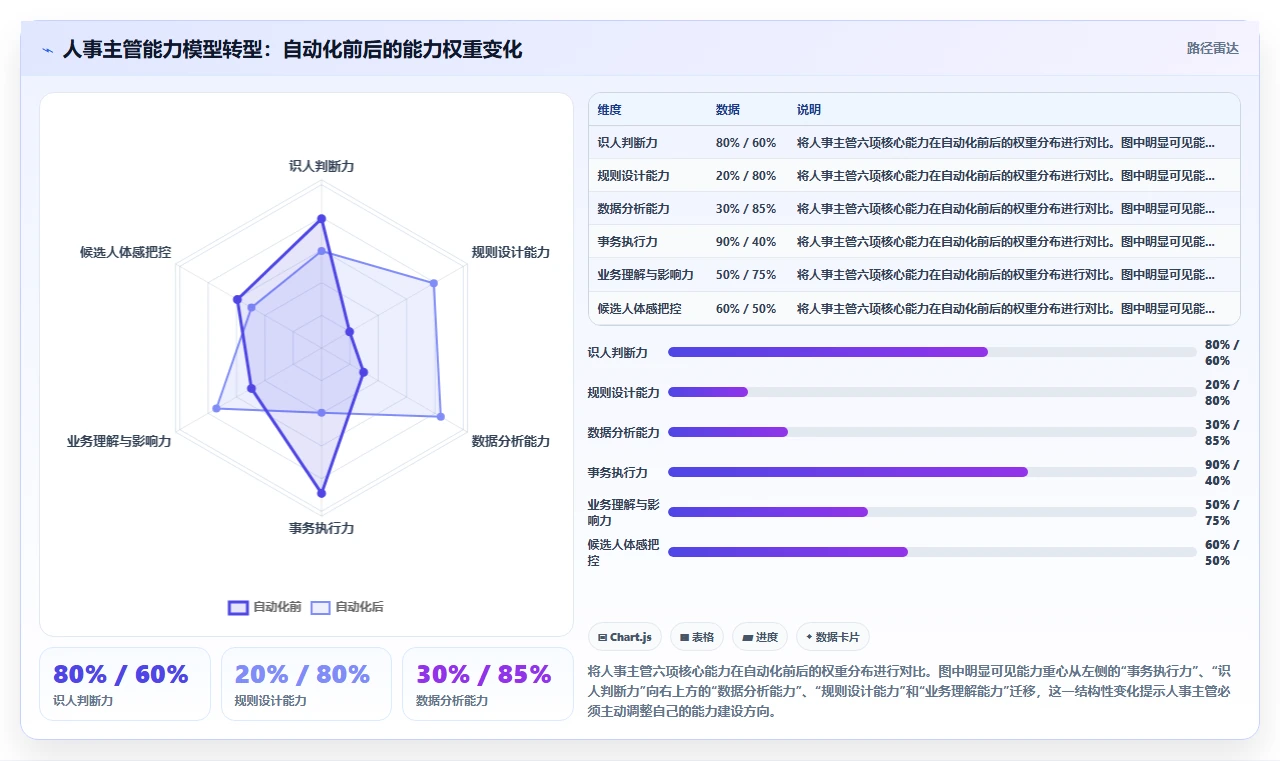The width and height of the screenshot is (1280, 761).
Task: Click the radar axis label 事务执行力
Action: coord(321,528)
